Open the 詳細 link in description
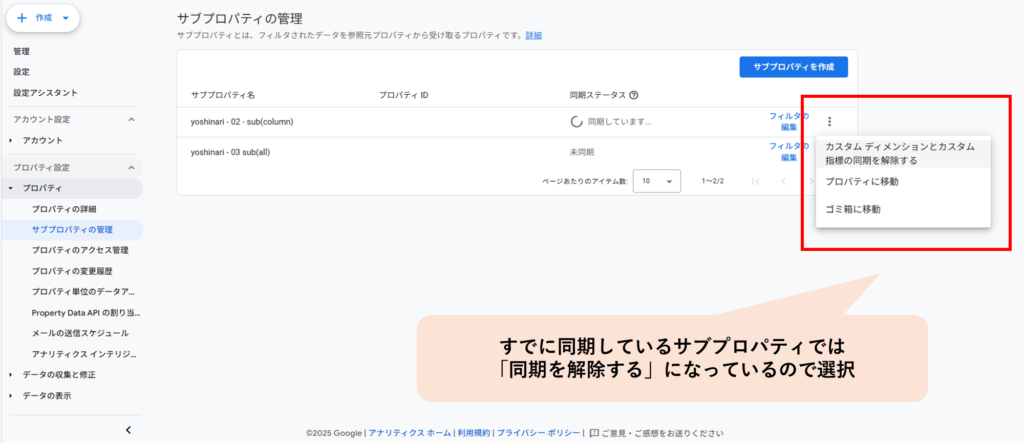Screen dimensions: 1024x443 pos(534,35)
